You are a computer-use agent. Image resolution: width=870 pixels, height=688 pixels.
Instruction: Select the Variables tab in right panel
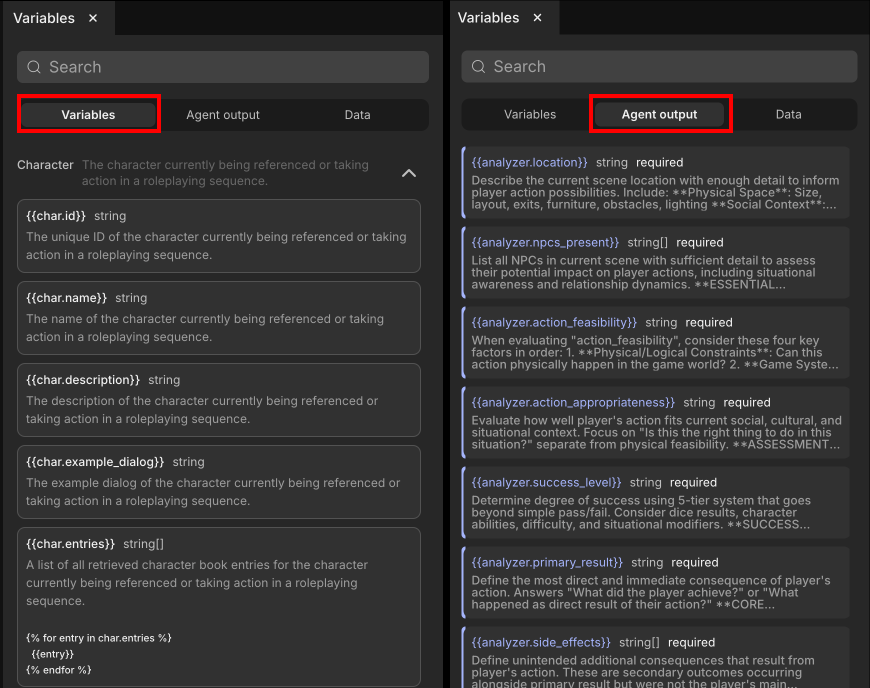pyautogui.click(x=530, y=114)
